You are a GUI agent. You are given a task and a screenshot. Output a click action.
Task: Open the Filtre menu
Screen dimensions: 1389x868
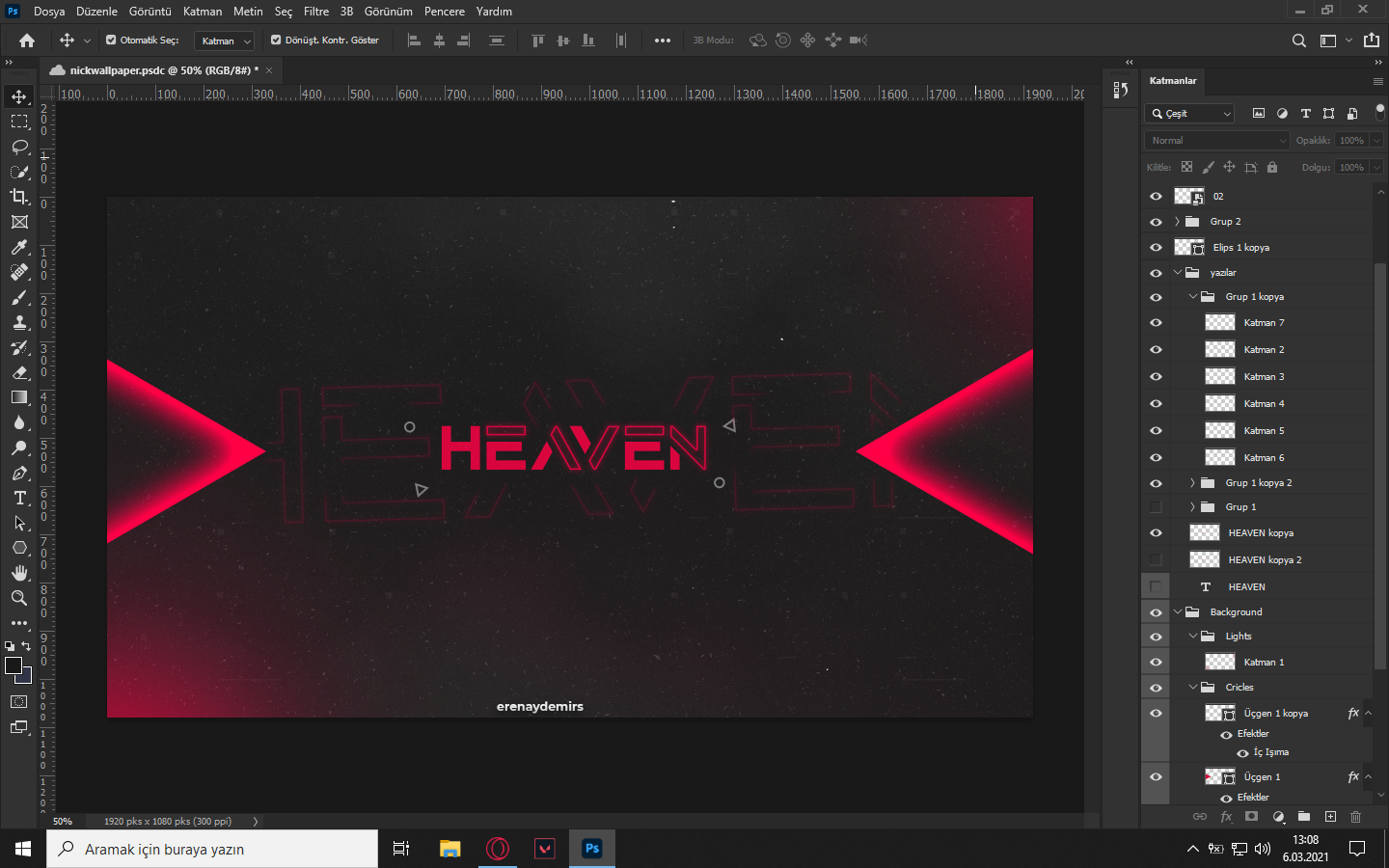coord(316,12)
